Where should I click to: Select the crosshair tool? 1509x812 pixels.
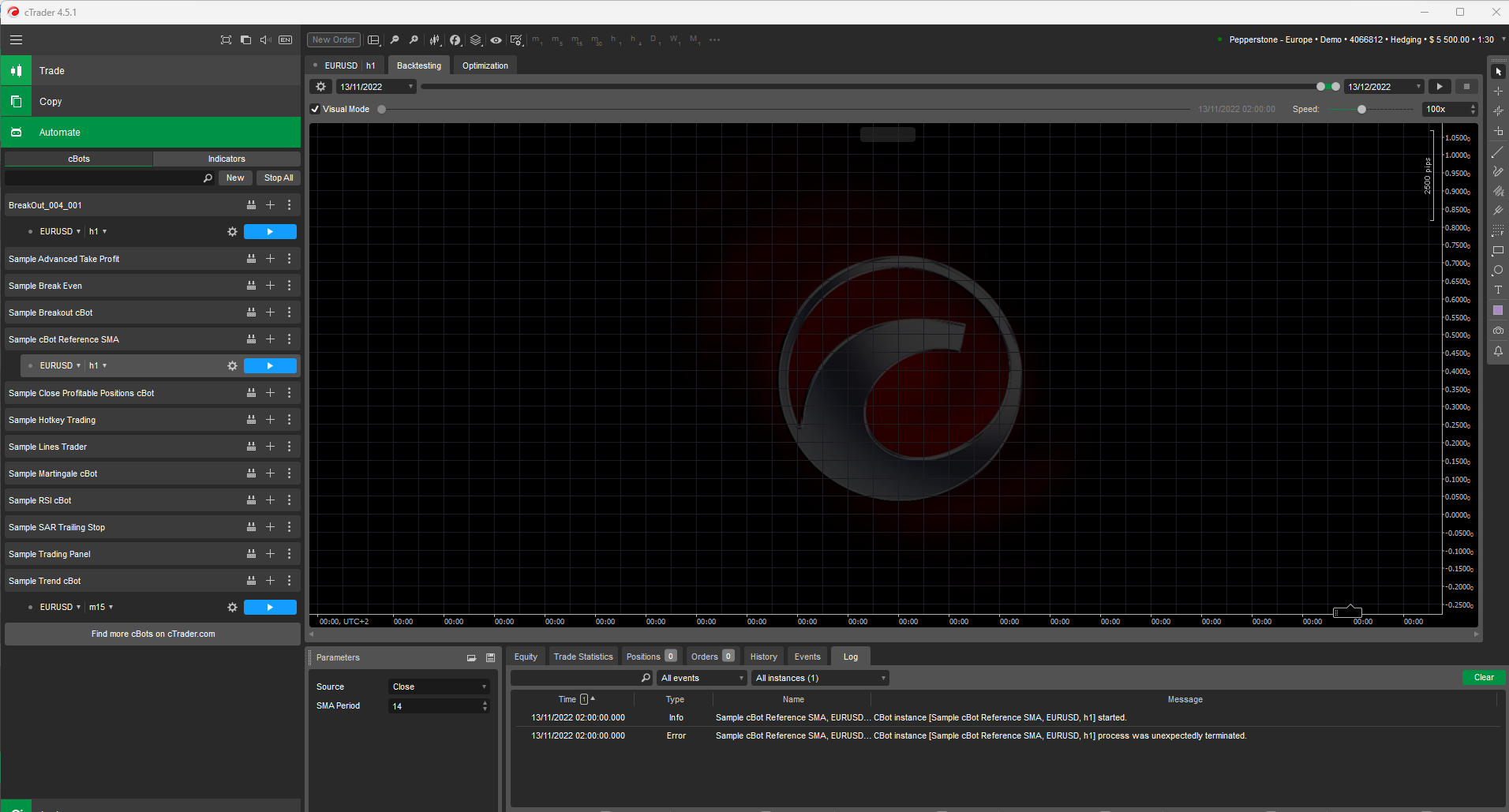1498,91
